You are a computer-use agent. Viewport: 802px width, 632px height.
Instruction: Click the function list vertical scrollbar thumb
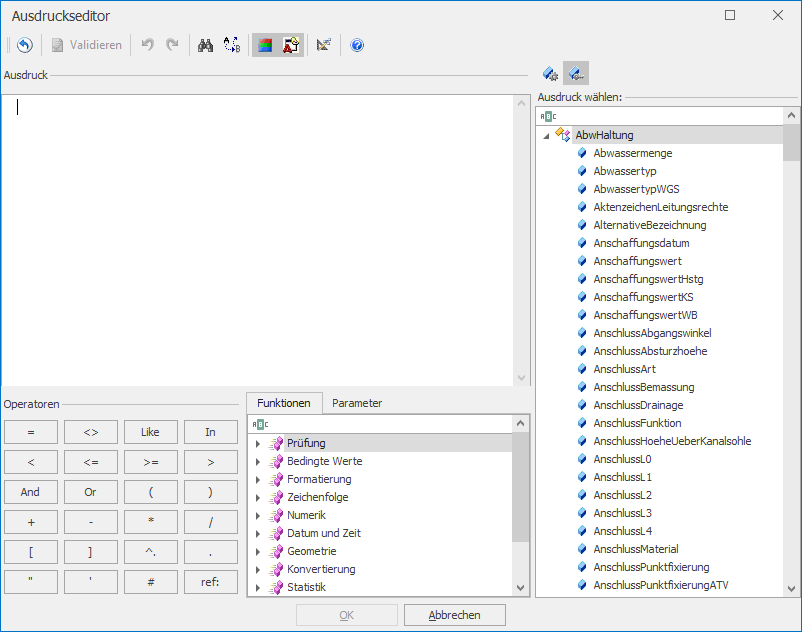(x=520, y=487)
